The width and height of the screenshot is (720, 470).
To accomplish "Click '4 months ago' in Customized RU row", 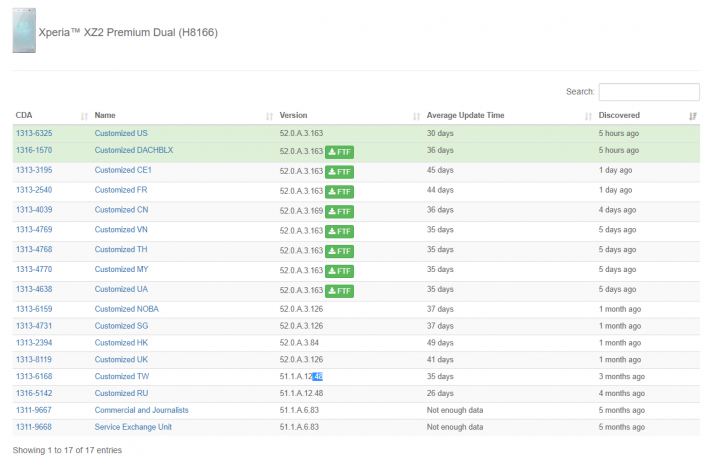I will (x=622, y=393).
